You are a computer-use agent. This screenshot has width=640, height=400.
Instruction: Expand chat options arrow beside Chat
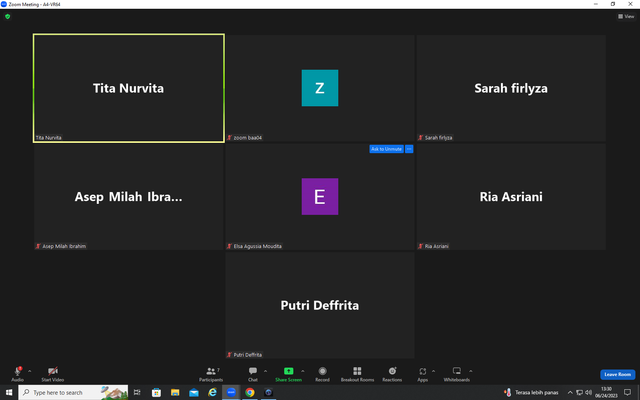coord(265,371)
